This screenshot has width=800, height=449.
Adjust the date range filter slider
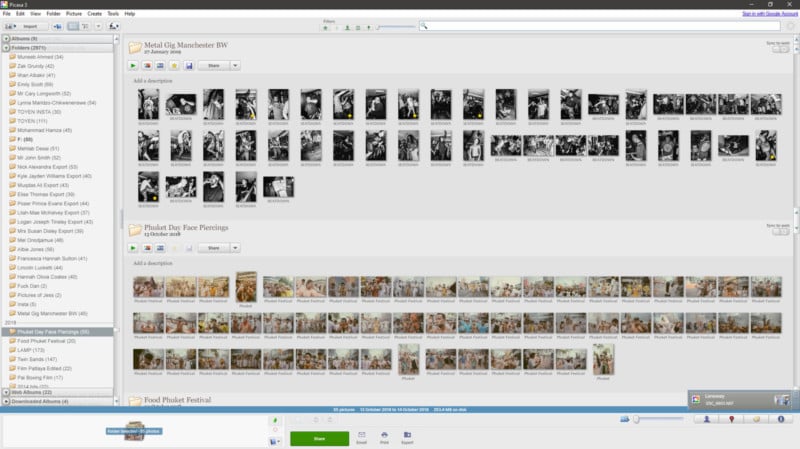pos(396,27)
